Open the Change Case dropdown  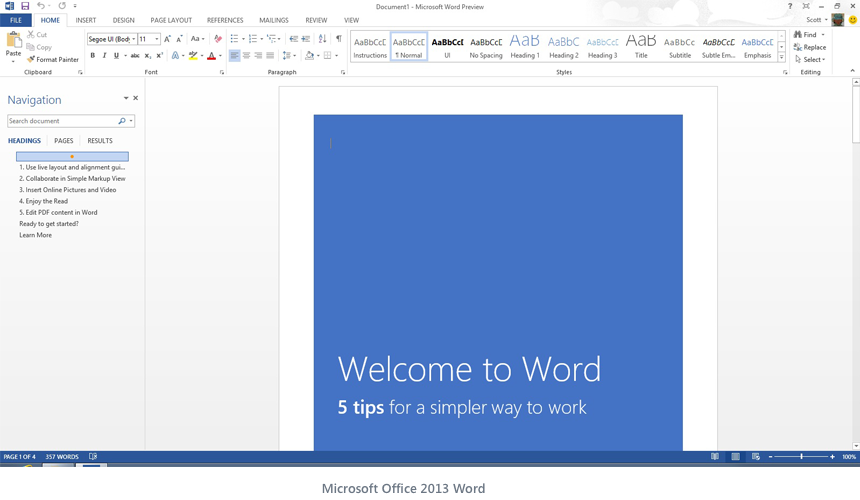197,39
